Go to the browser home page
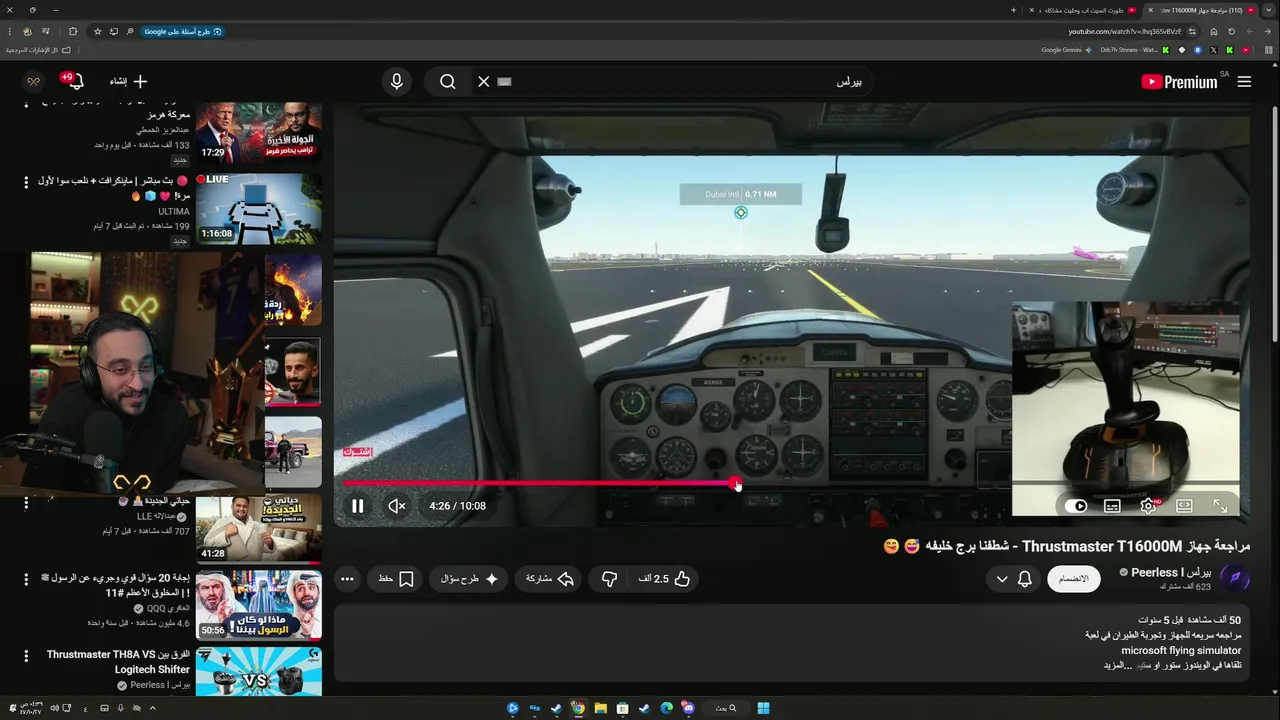 [1214, 31]
